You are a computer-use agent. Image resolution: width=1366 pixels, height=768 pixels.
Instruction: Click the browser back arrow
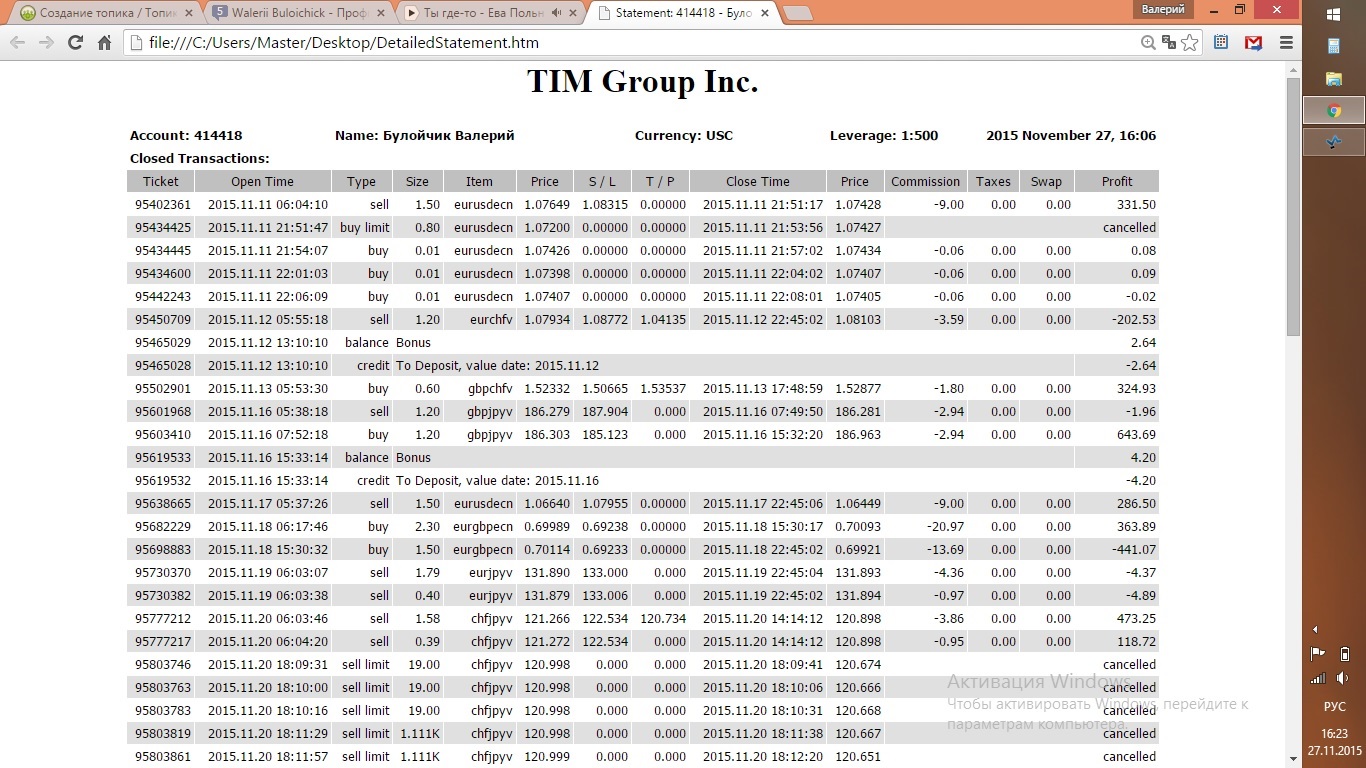[17, 43]
